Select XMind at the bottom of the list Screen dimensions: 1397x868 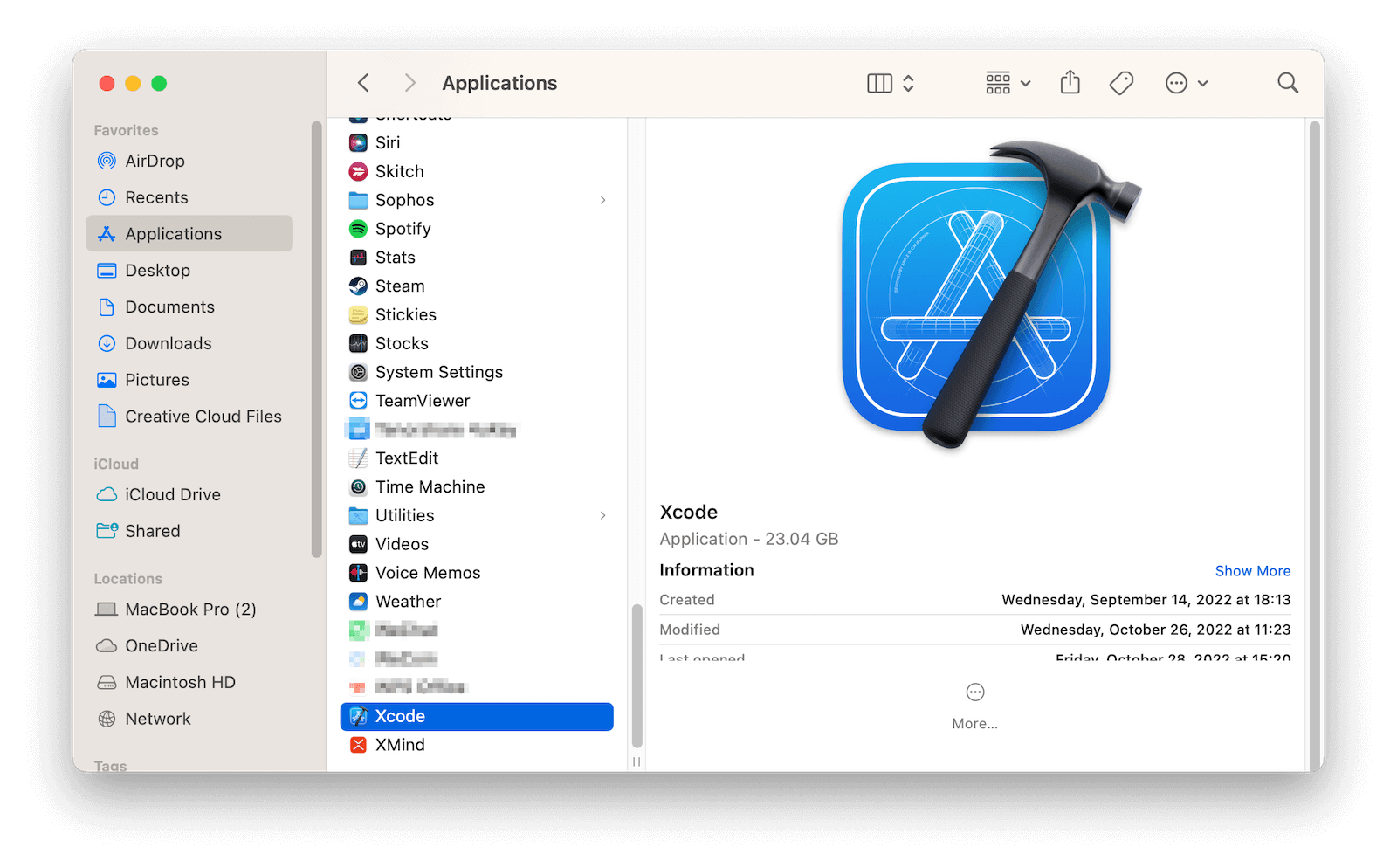pyautogui.click(x=399, y=744)
